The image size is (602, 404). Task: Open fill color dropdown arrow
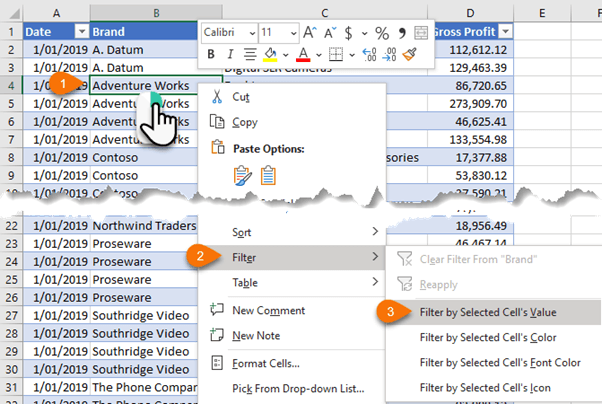coord(286,55)
